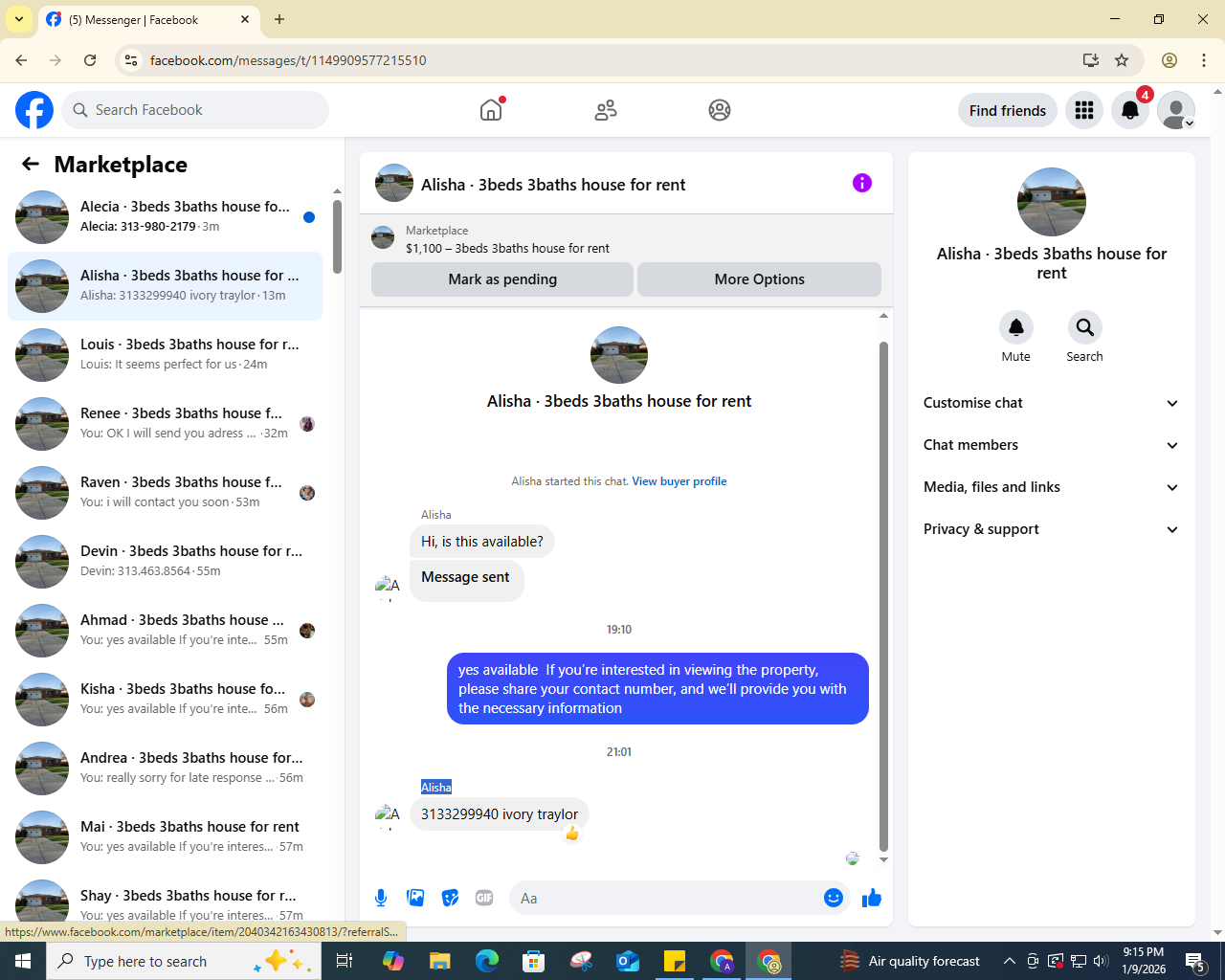Click the message '3133299940 ivory traylor'

click(x=500, y=814)
